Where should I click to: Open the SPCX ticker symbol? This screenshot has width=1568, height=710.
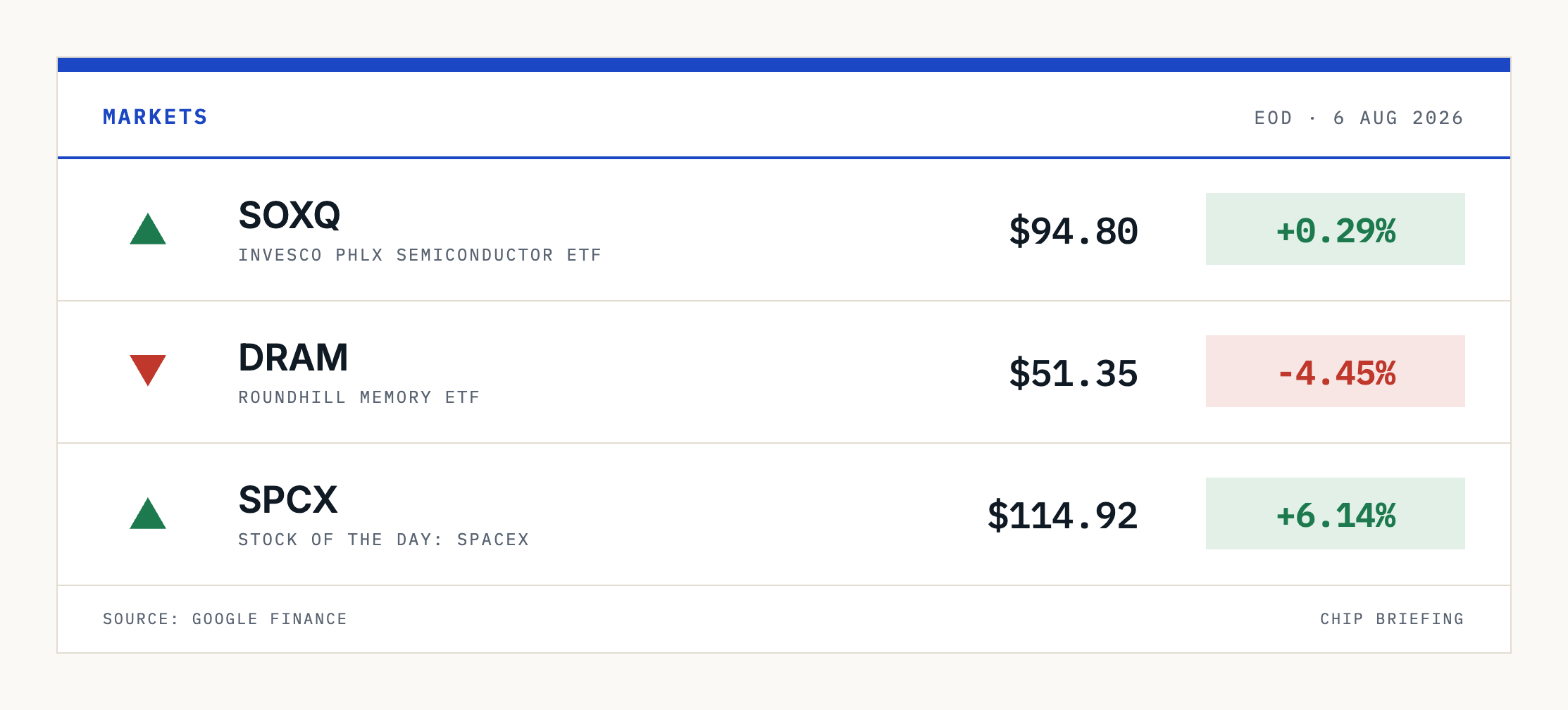pos(288,500)
